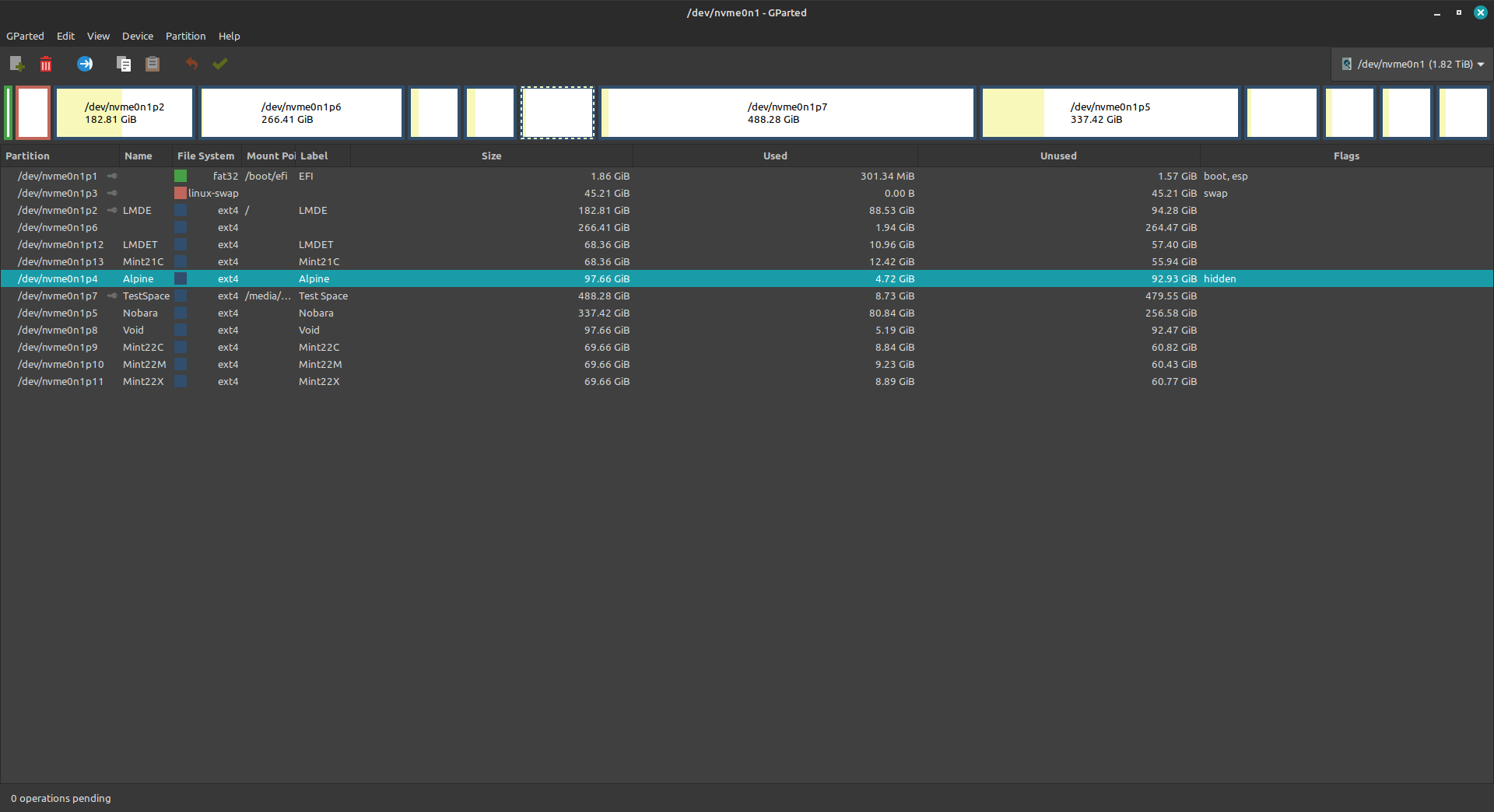
Task: Click the key icon beside /dev/nvme0n1p2
Action: tap(112, 210)
